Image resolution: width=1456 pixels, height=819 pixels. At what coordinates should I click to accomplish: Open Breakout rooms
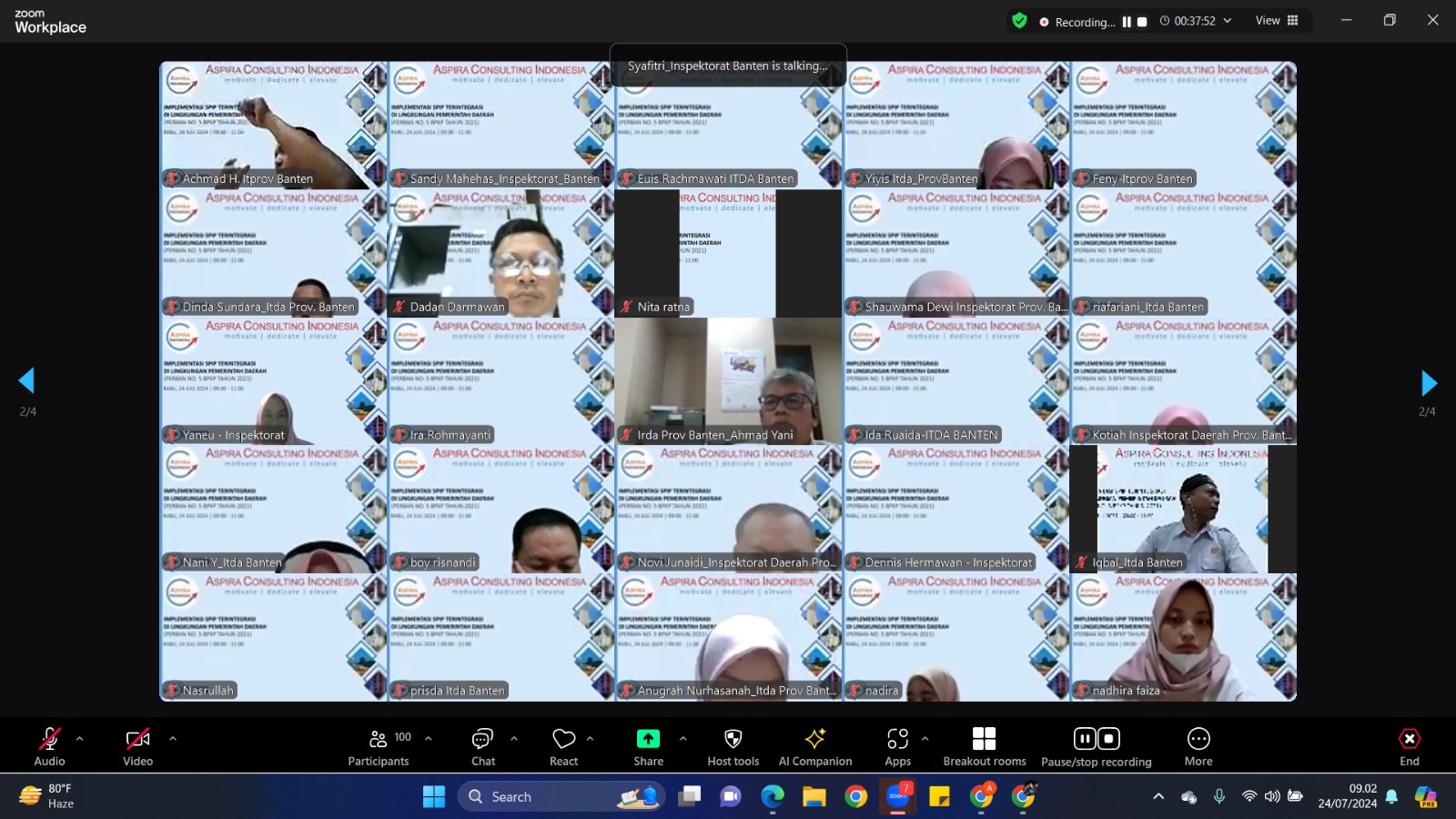(x=984, y=745)
